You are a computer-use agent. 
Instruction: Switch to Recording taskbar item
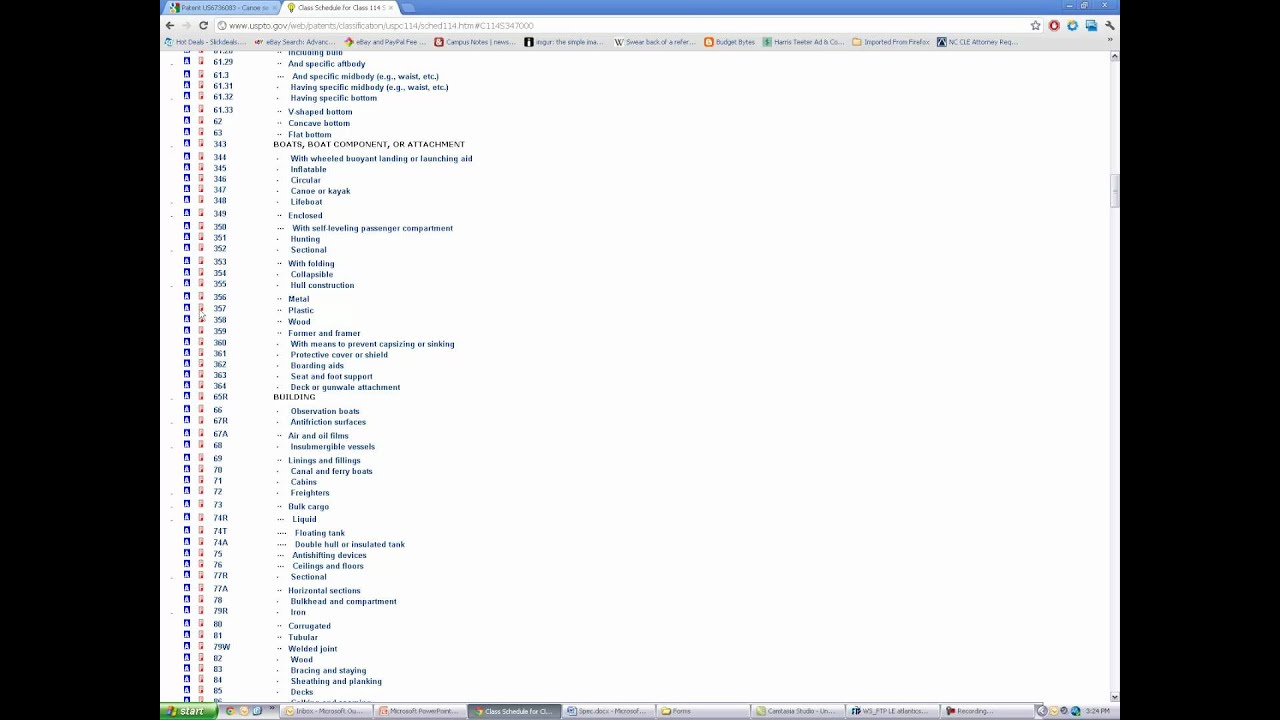(986, 711)
